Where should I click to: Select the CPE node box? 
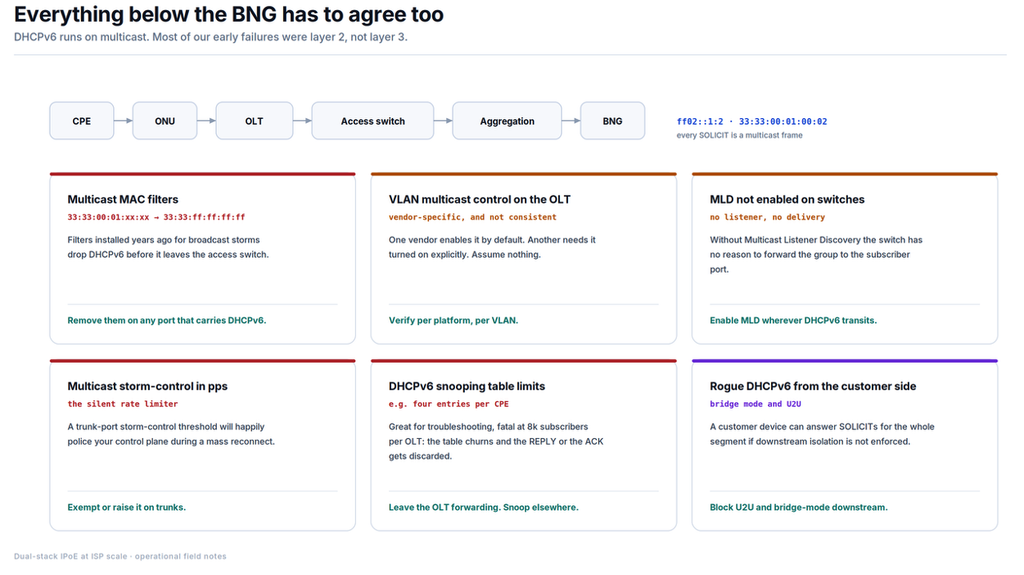coord(82,121)
